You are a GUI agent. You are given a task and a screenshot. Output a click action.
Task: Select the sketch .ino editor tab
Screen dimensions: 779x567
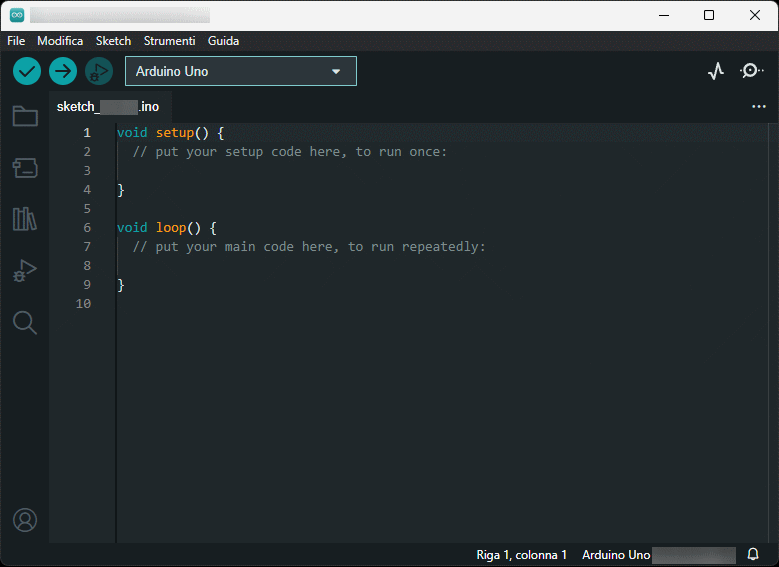click(x=108, y=106)
